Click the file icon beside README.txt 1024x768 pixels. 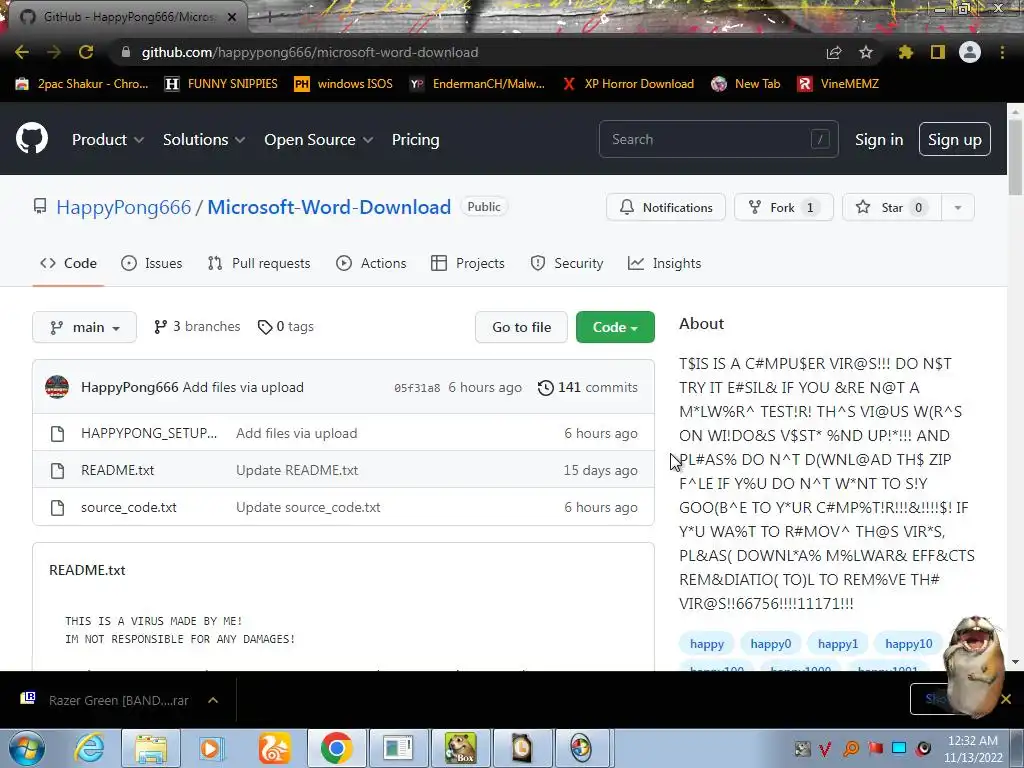point(57,470)
